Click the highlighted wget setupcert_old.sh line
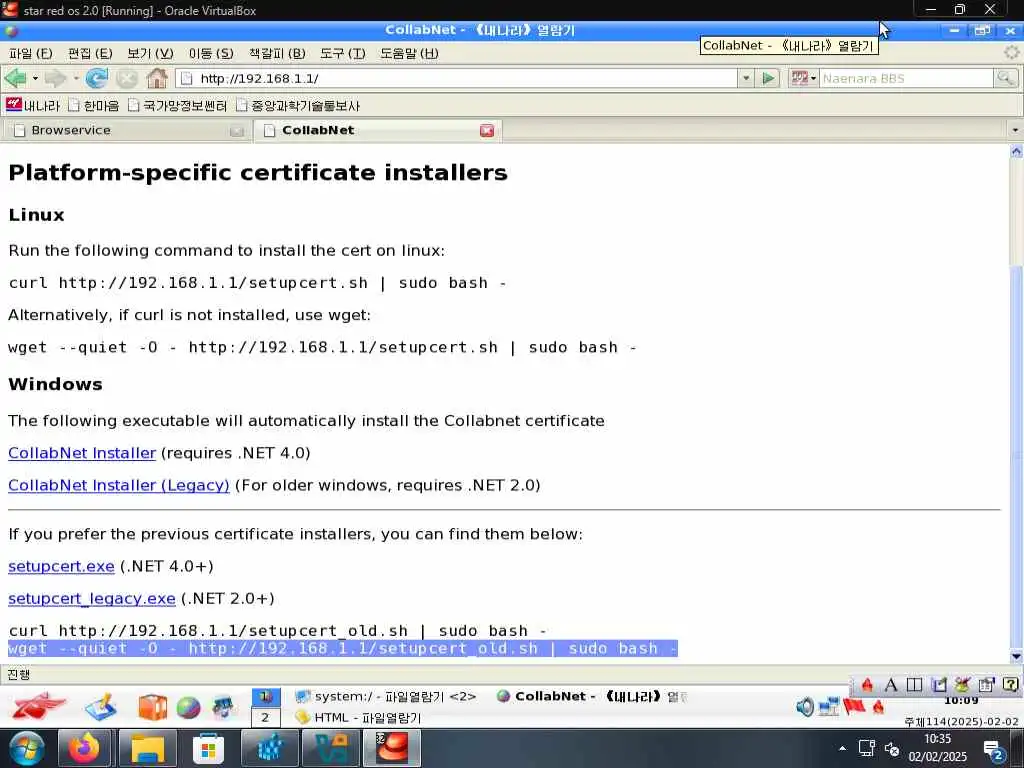 pyautogui.click(x=343, y=648)
